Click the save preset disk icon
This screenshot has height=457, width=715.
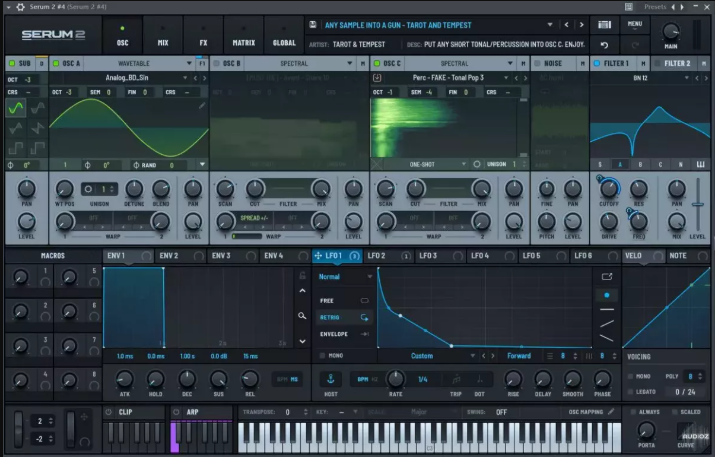(313, 25)
